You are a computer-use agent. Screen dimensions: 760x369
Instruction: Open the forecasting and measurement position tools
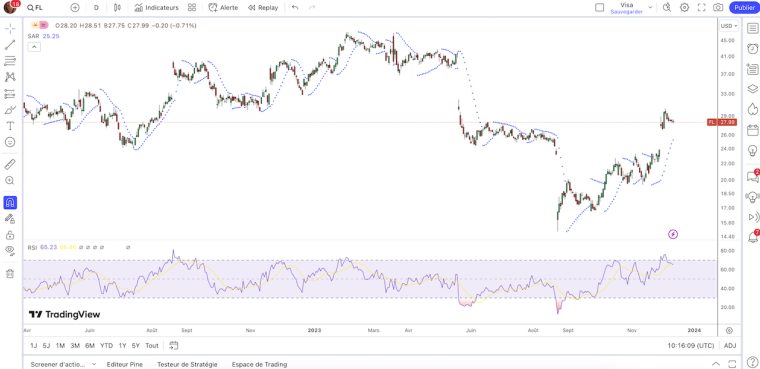click(x=10, y=94)
